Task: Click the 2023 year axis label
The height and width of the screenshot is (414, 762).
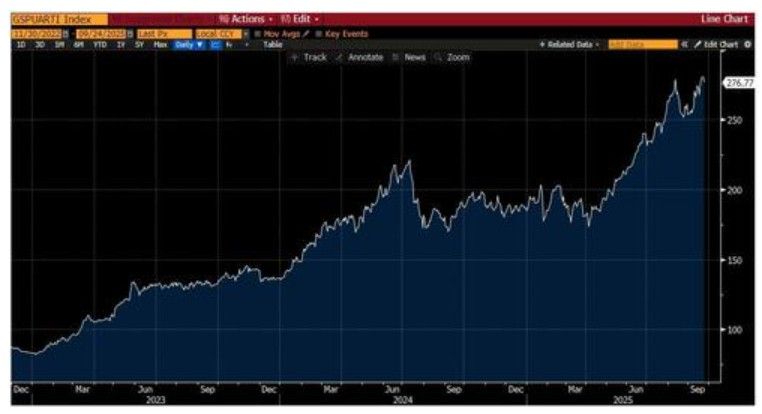Action: pyautogui.click(x=156, y=400)
